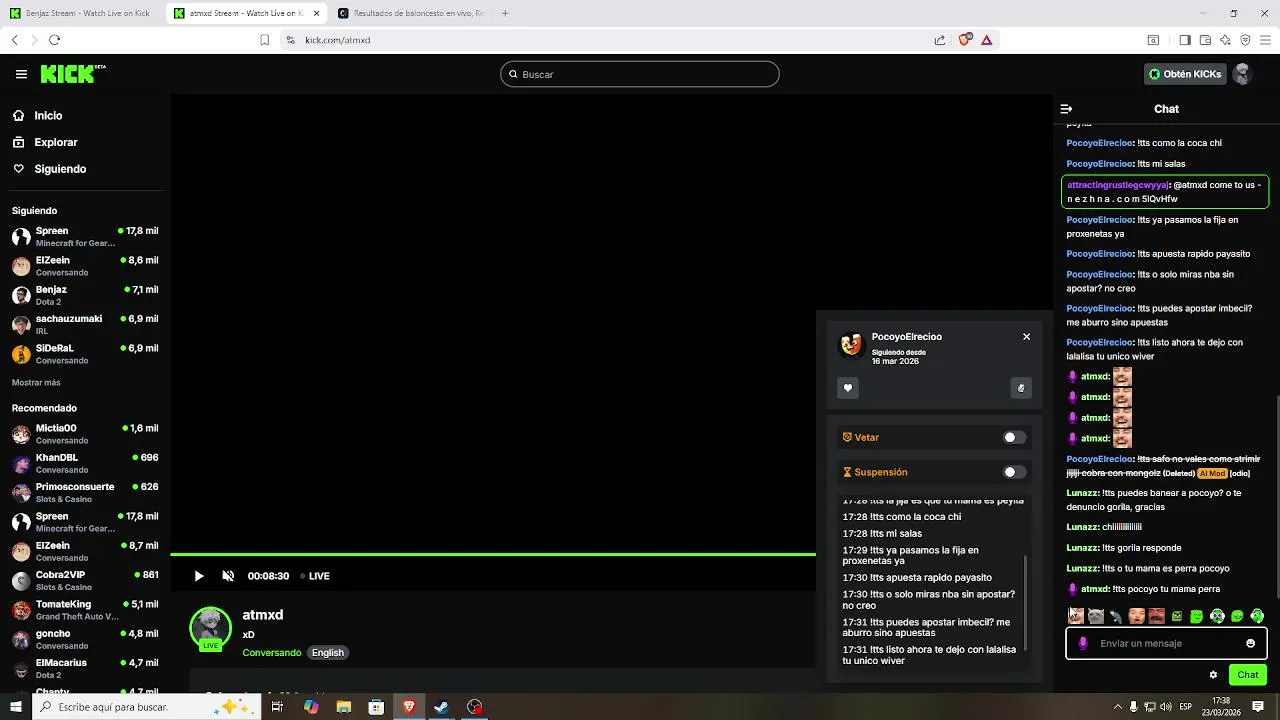Open Brave VPN shield icon
This screenshot has width=1280, height=720.
tap(1245, 40)
